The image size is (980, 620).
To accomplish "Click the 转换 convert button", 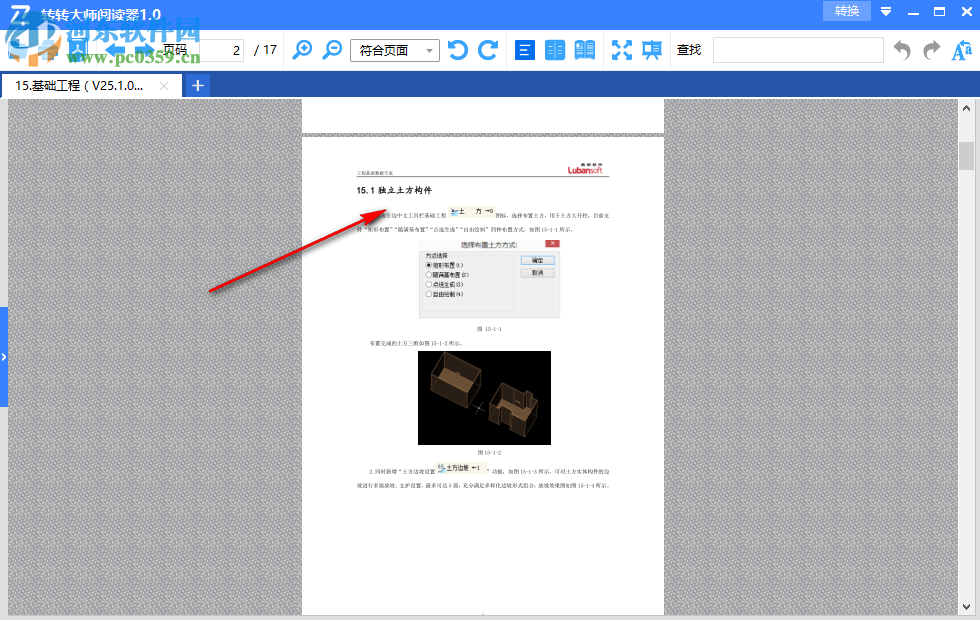I will pos(847,11).
